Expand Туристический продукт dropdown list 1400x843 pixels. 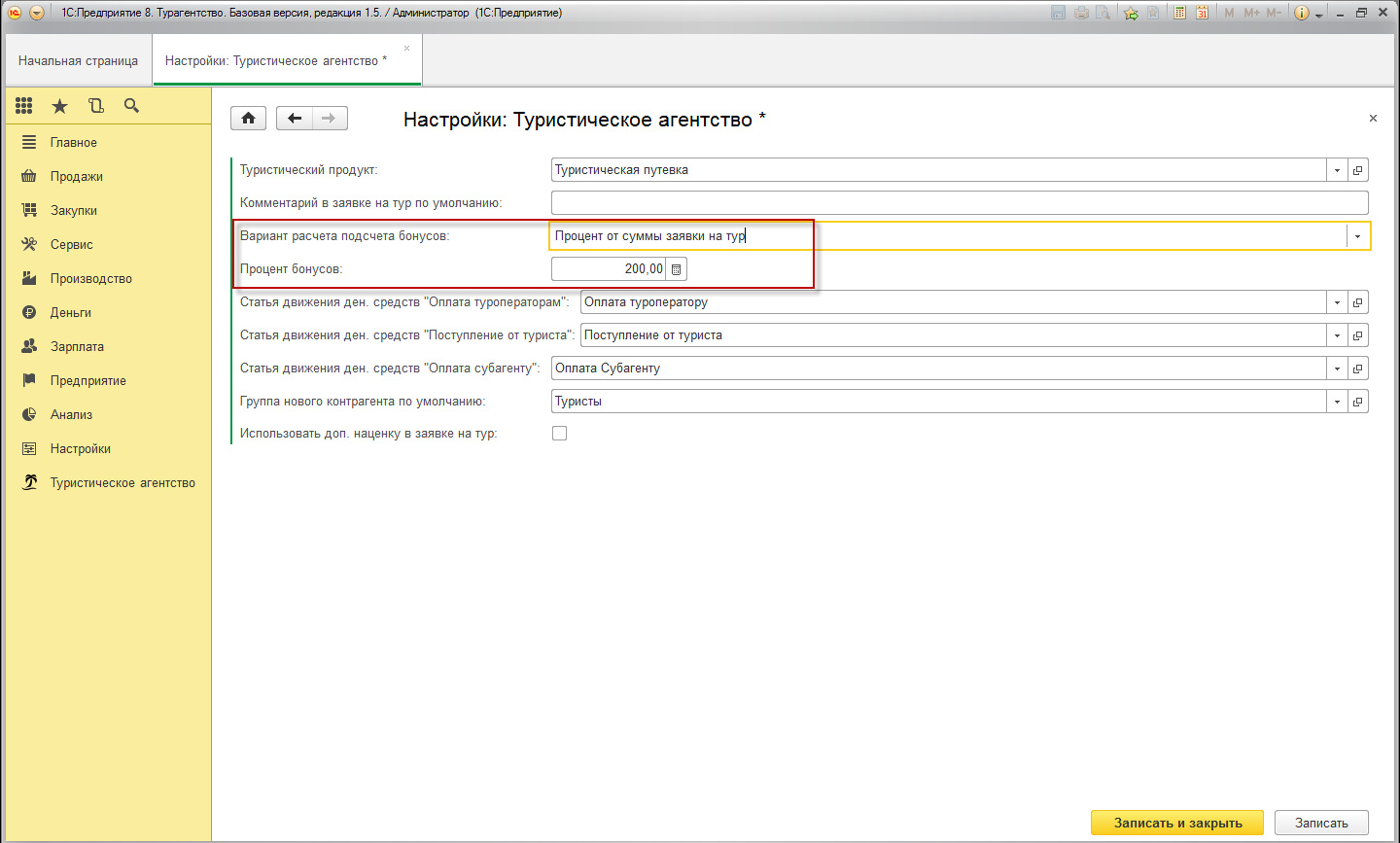point(1337,170)
